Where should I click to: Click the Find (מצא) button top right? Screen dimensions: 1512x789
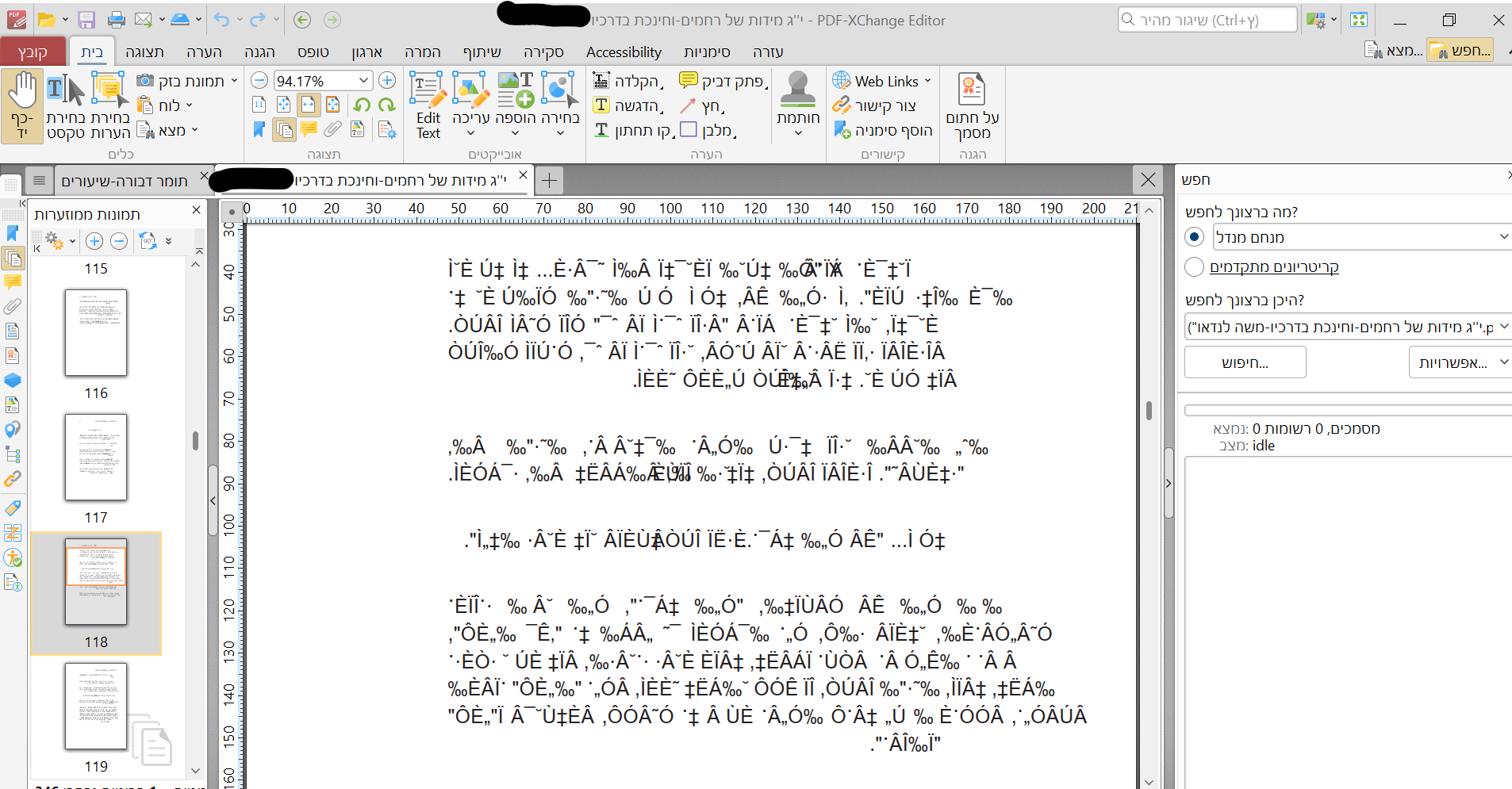pyautogui.click(x=1393, y=50)
